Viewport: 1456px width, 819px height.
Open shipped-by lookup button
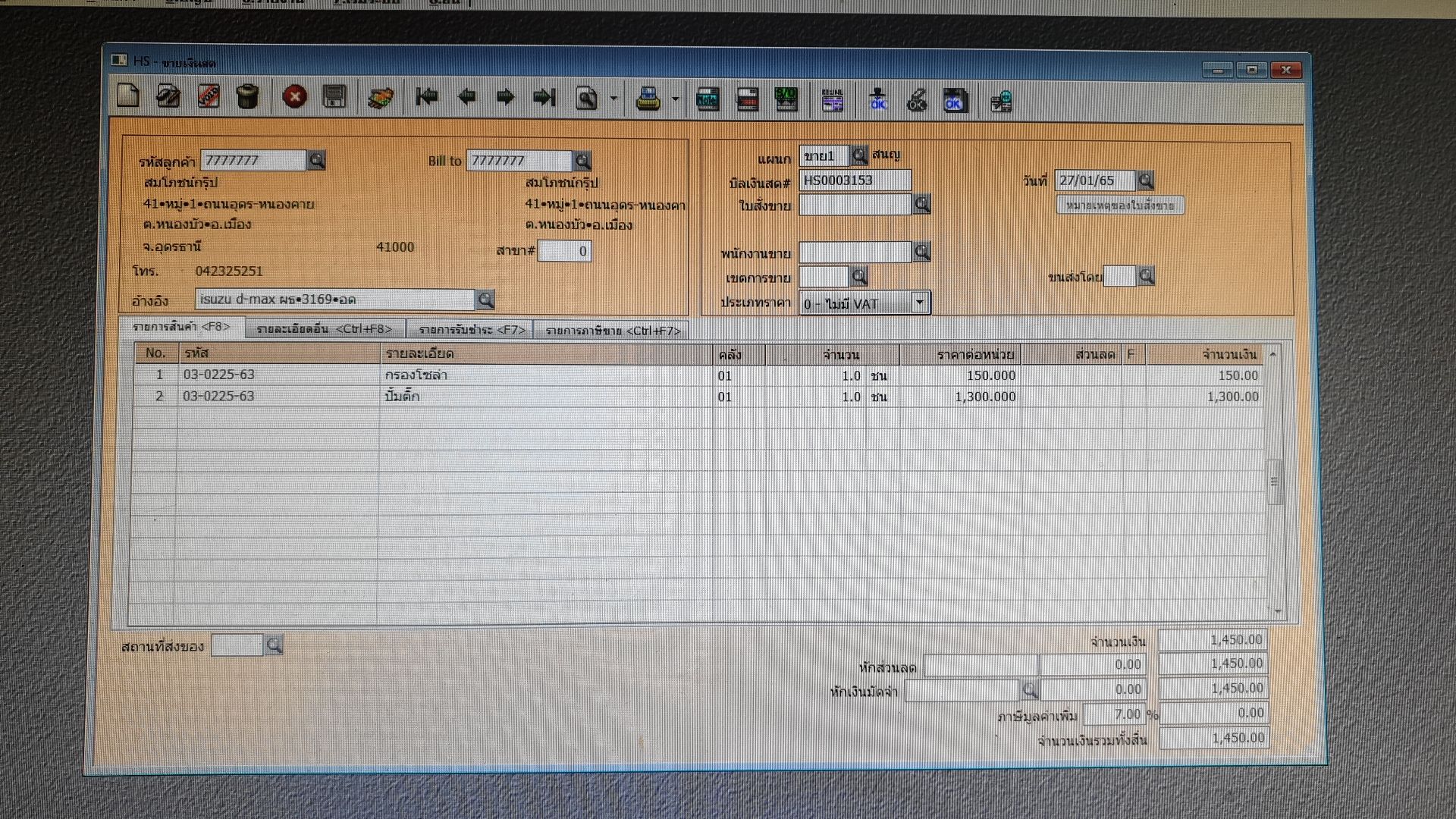tap(1146, 276)
